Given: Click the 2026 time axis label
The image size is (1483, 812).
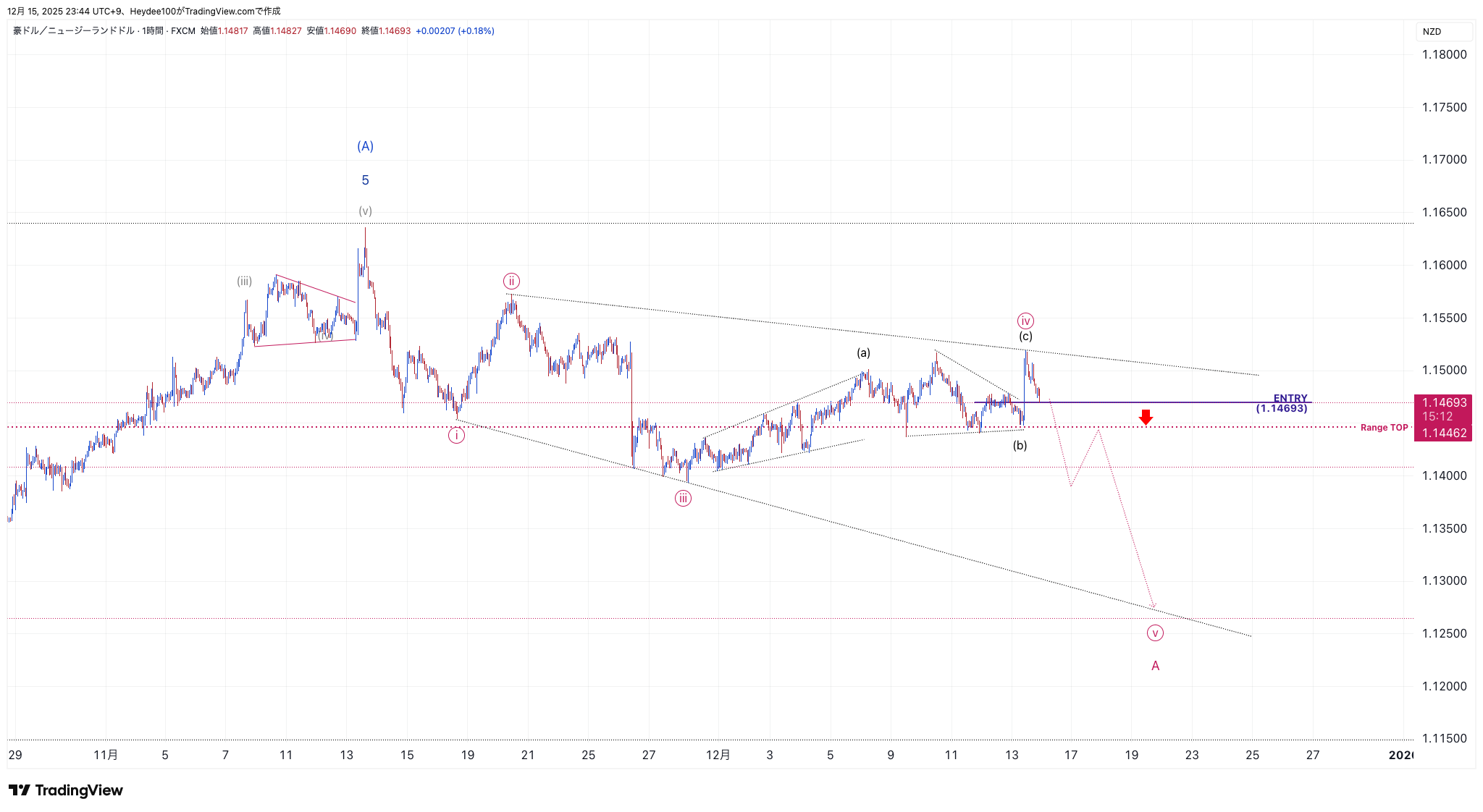Looking at the screenshot, I should point(1400,756).
